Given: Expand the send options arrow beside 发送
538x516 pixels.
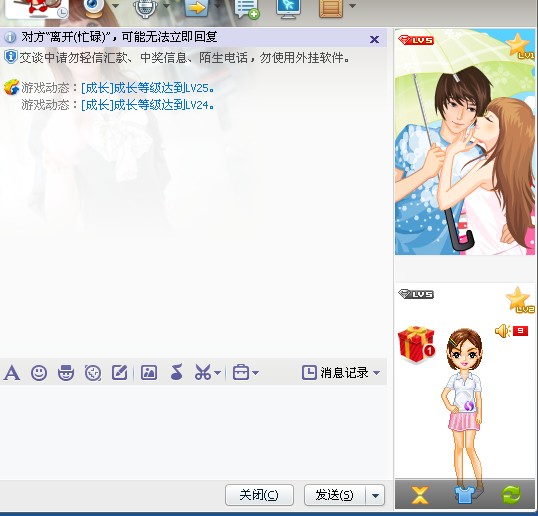Looking at the screenshot, I should click(x=375, y=495).
